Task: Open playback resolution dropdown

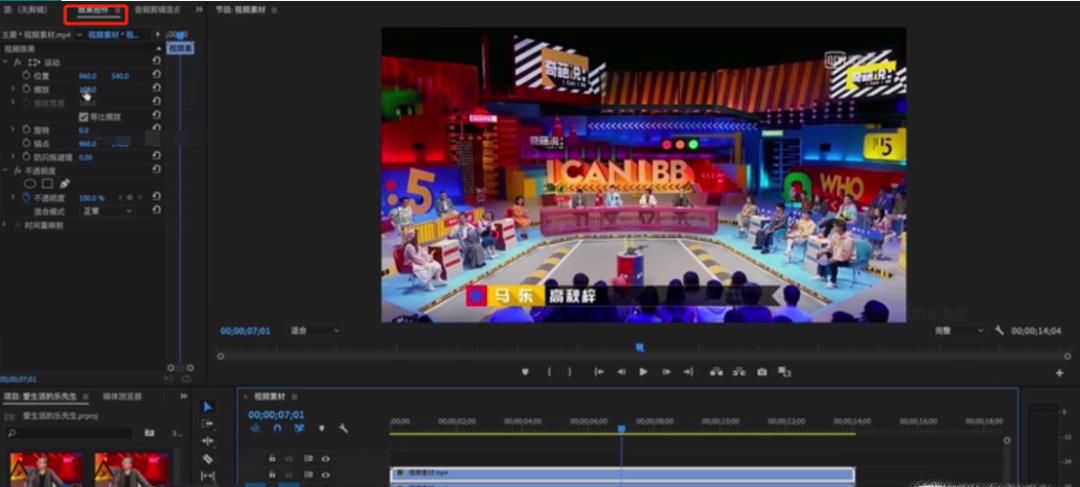Action: [959, 331]
